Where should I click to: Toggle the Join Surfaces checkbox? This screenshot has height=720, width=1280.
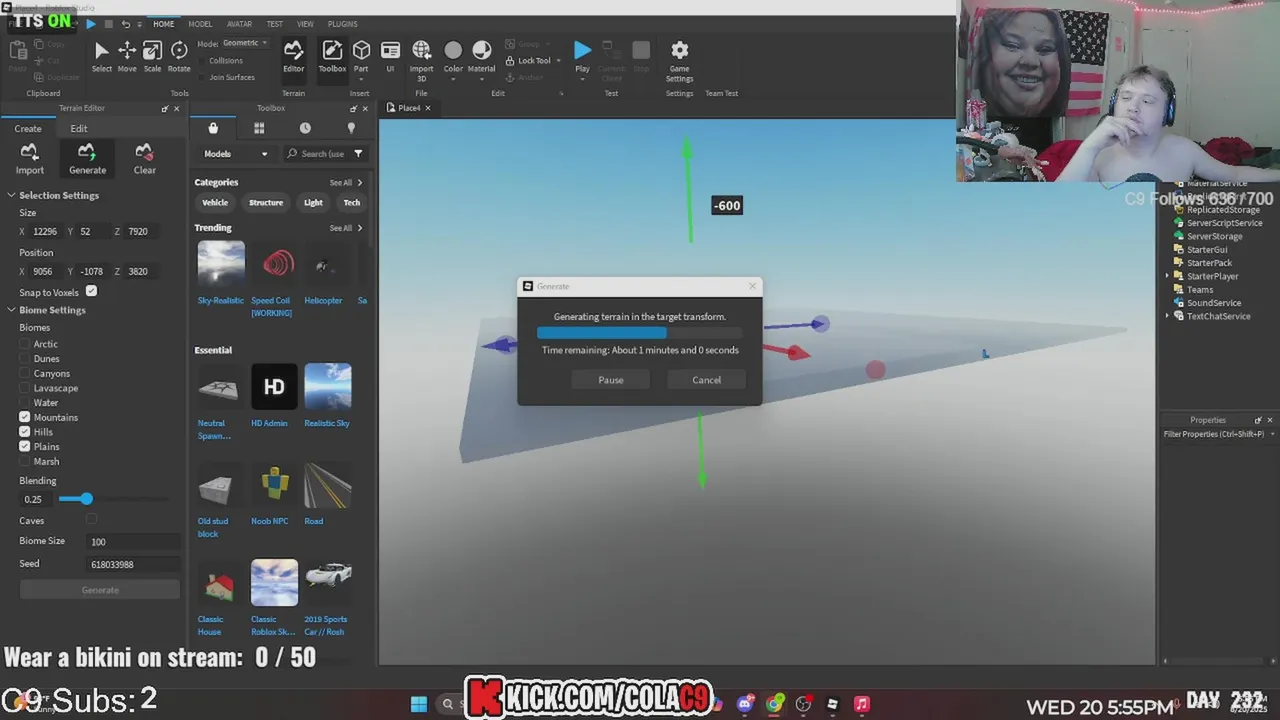tap(203, 77)
